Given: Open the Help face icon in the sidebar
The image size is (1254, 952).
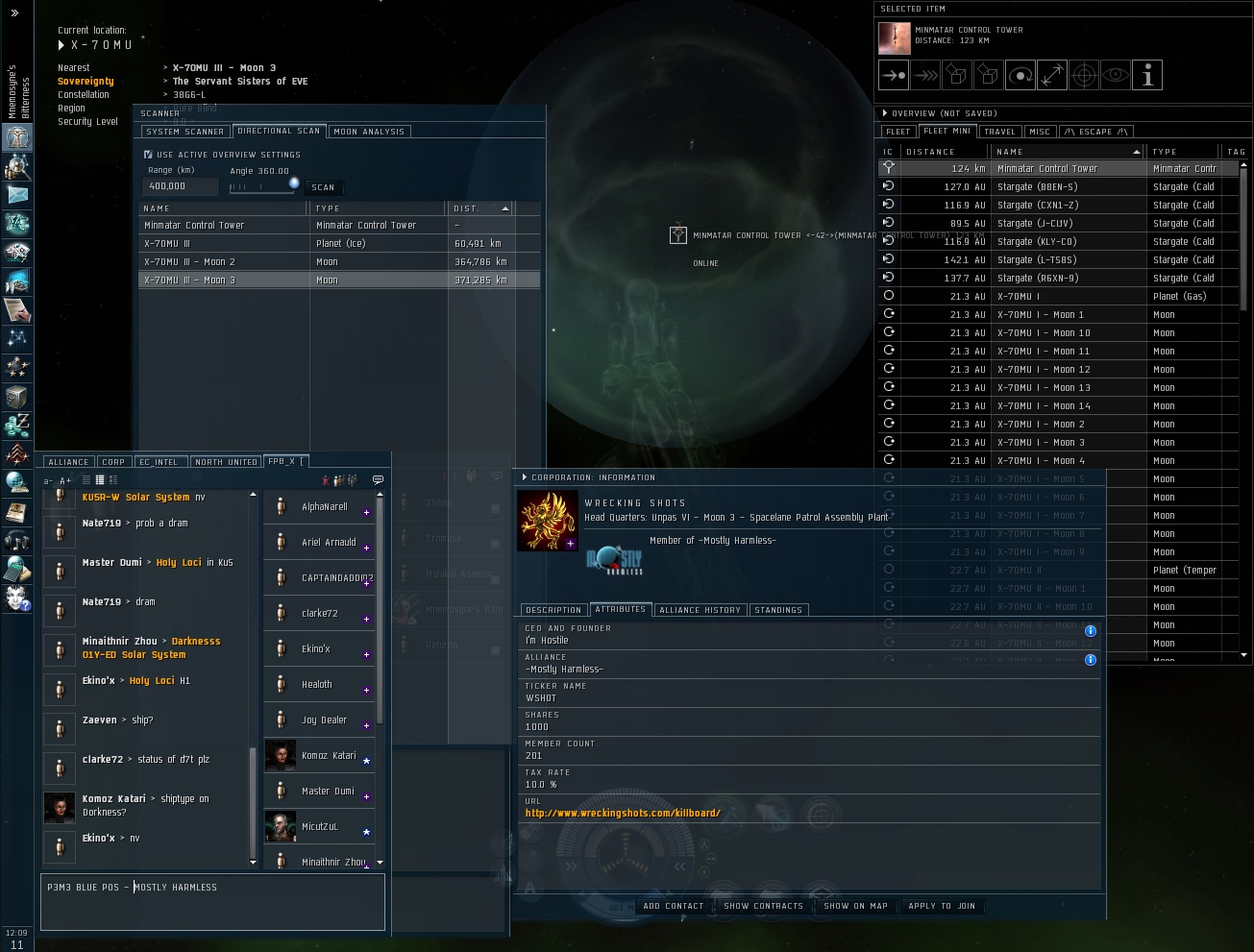Looking at the screenshot, I should pos(17,598).
